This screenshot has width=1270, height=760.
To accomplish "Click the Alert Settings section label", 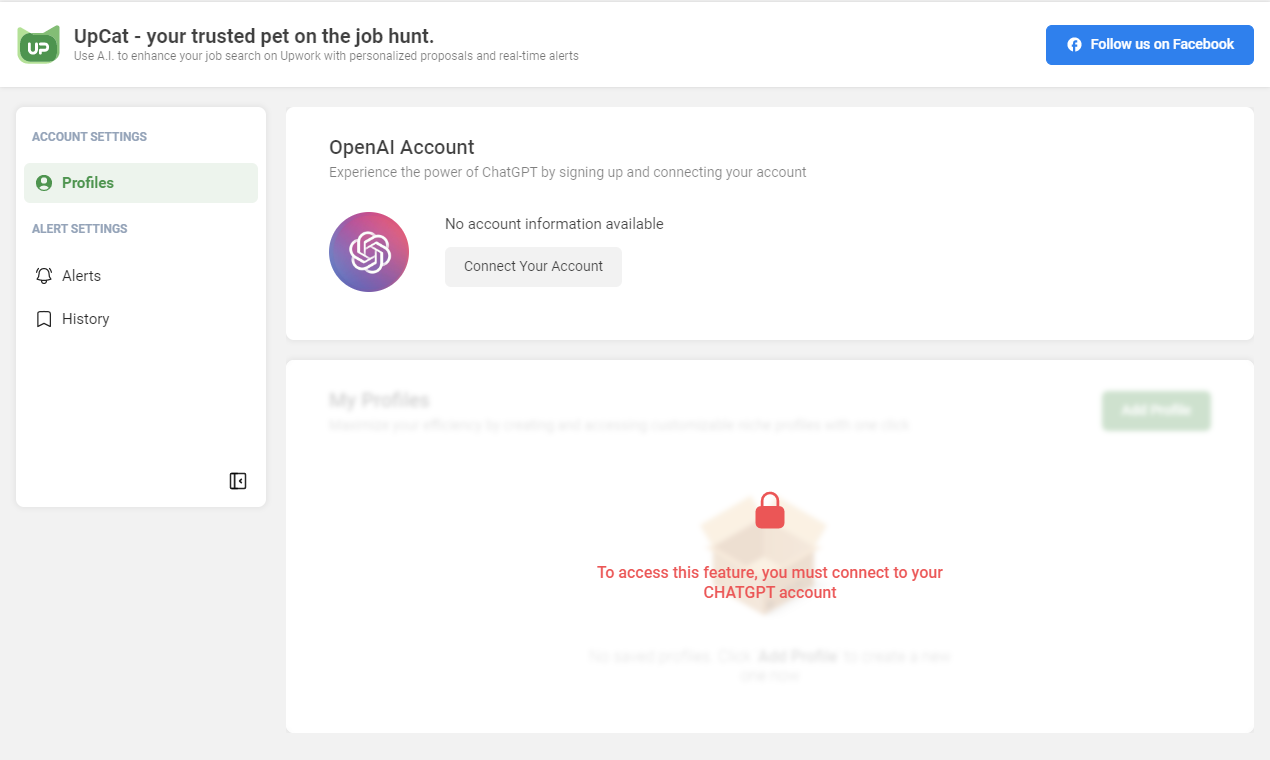I will [80, 229].
